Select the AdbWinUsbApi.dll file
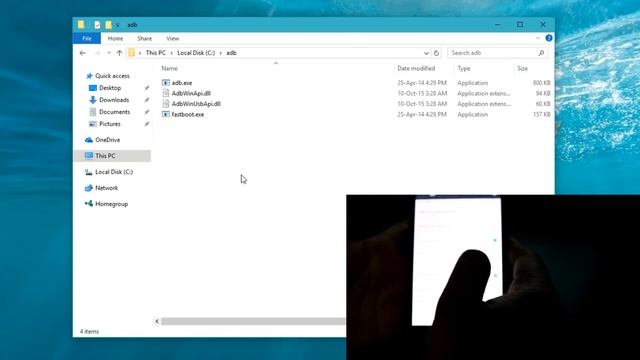The width and height of the screenshot is (640, 360). click(x=196, y=104)
